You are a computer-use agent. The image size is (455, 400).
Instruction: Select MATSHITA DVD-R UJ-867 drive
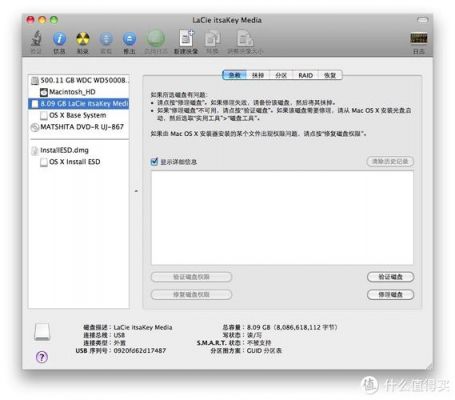(x=79, y=127)
